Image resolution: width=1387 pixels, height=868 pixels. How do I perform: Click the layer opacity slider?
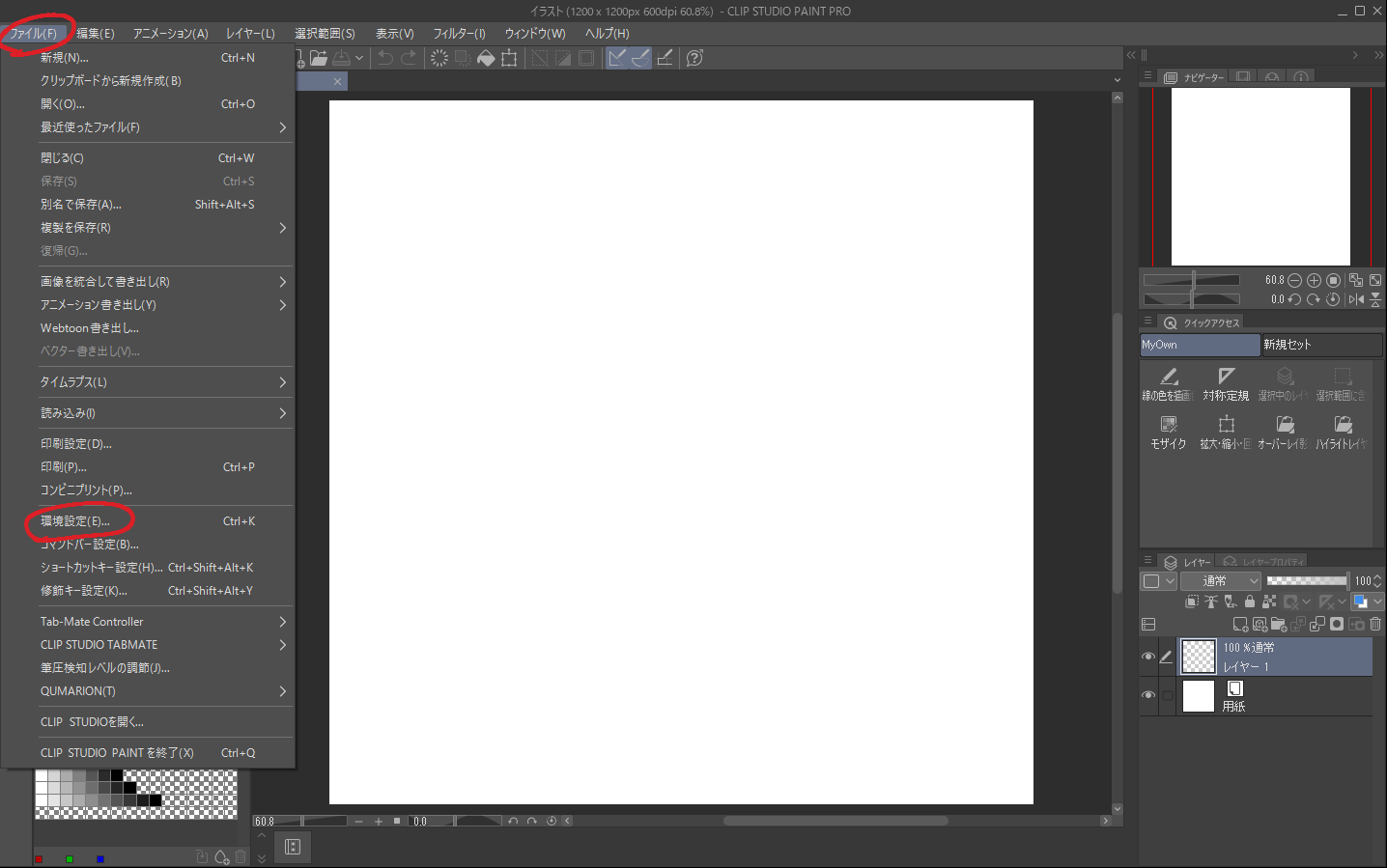(x=1307, y=581)
